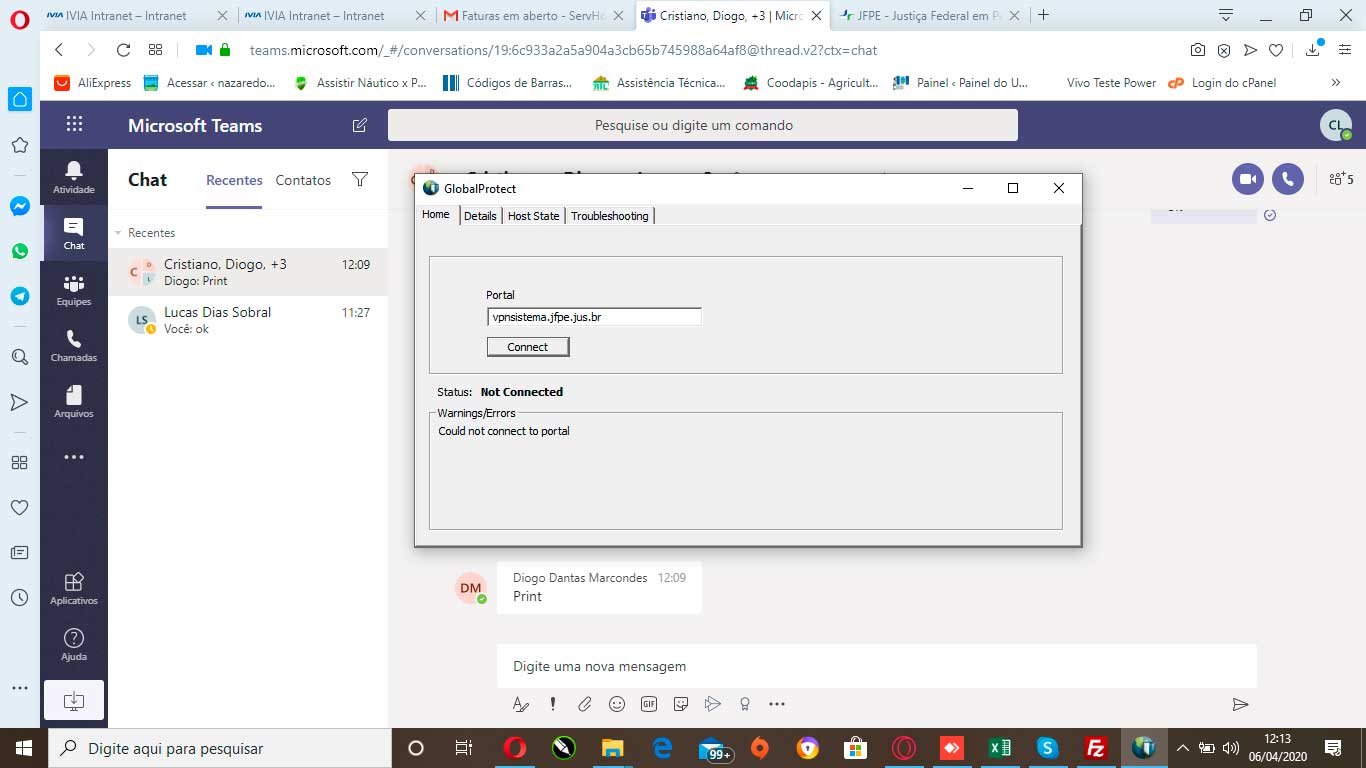Start an audio call in Teams

(x=1288, y=179)
